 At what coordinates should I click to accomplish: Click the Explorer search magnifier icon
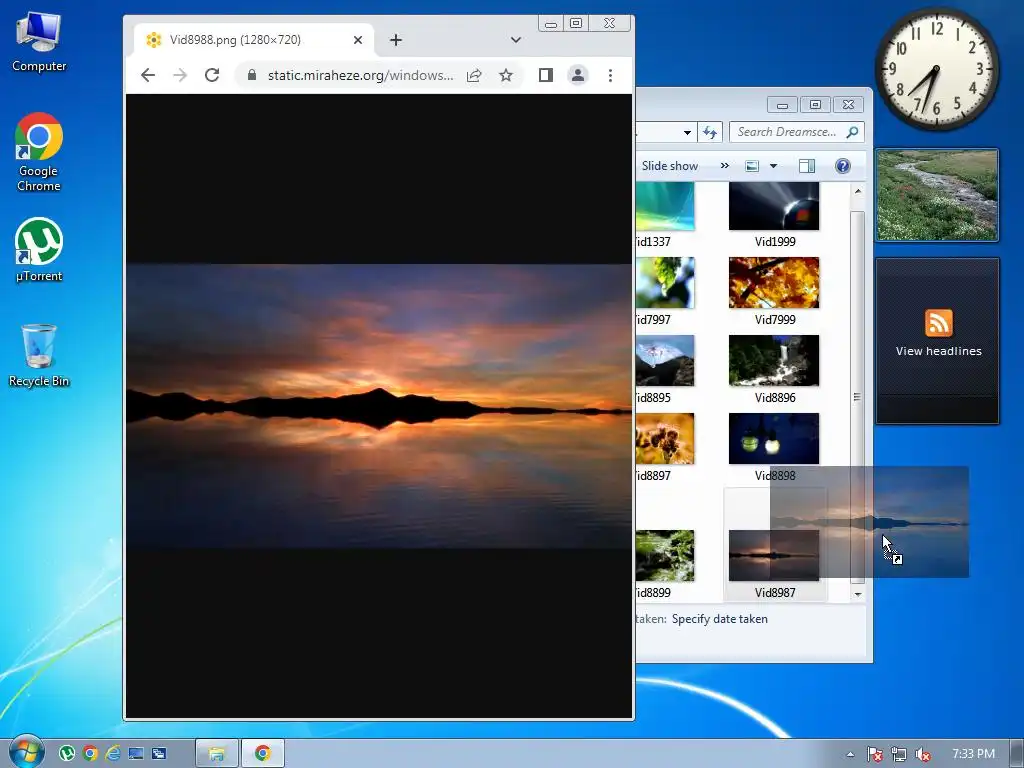pos(852,132)
